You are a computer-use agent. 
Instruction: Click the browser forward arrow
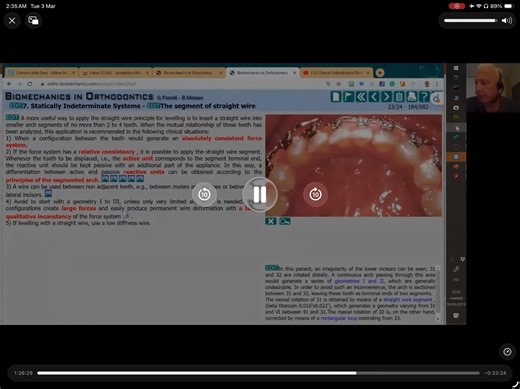pyautogui.click(x=19, y=84)
